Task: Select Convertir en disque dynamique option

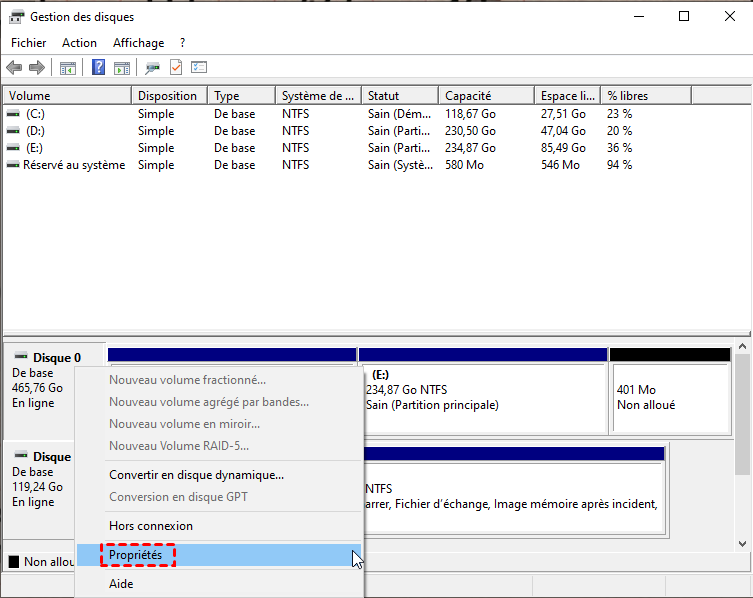Action: [x=196, y=475]
